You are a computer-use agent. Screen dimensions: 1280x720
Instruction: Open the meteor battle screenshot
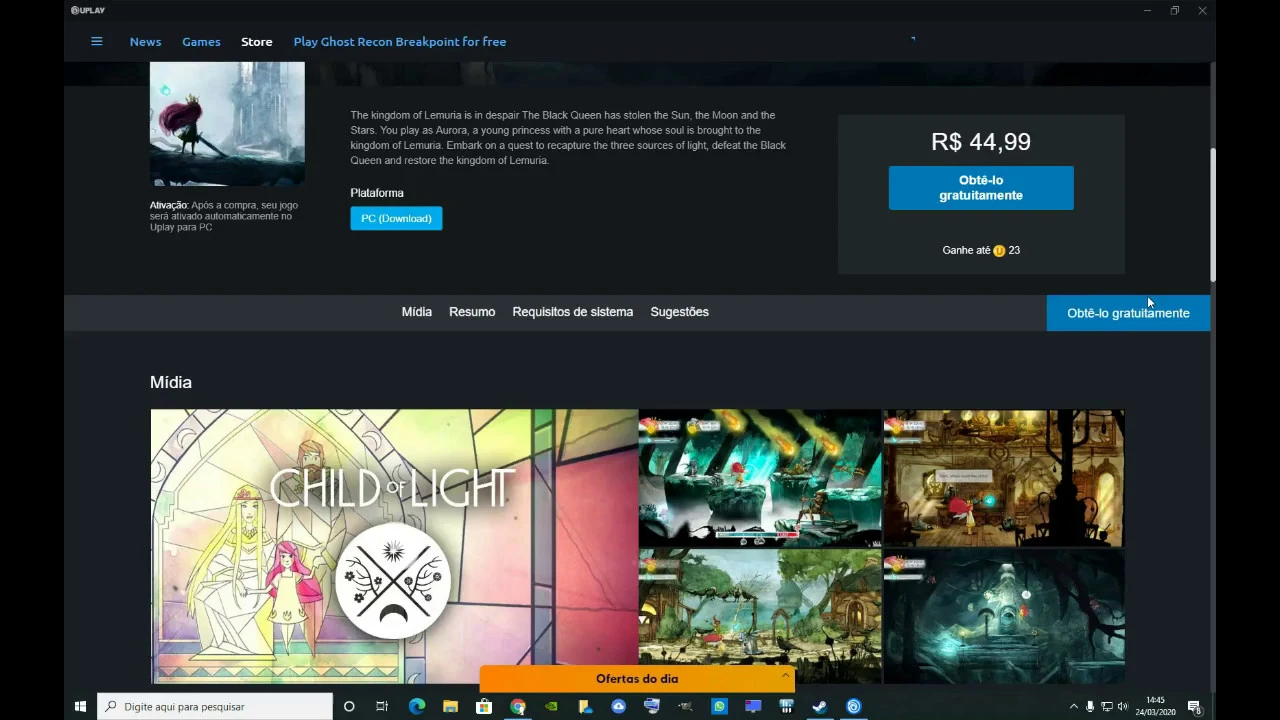760,478
